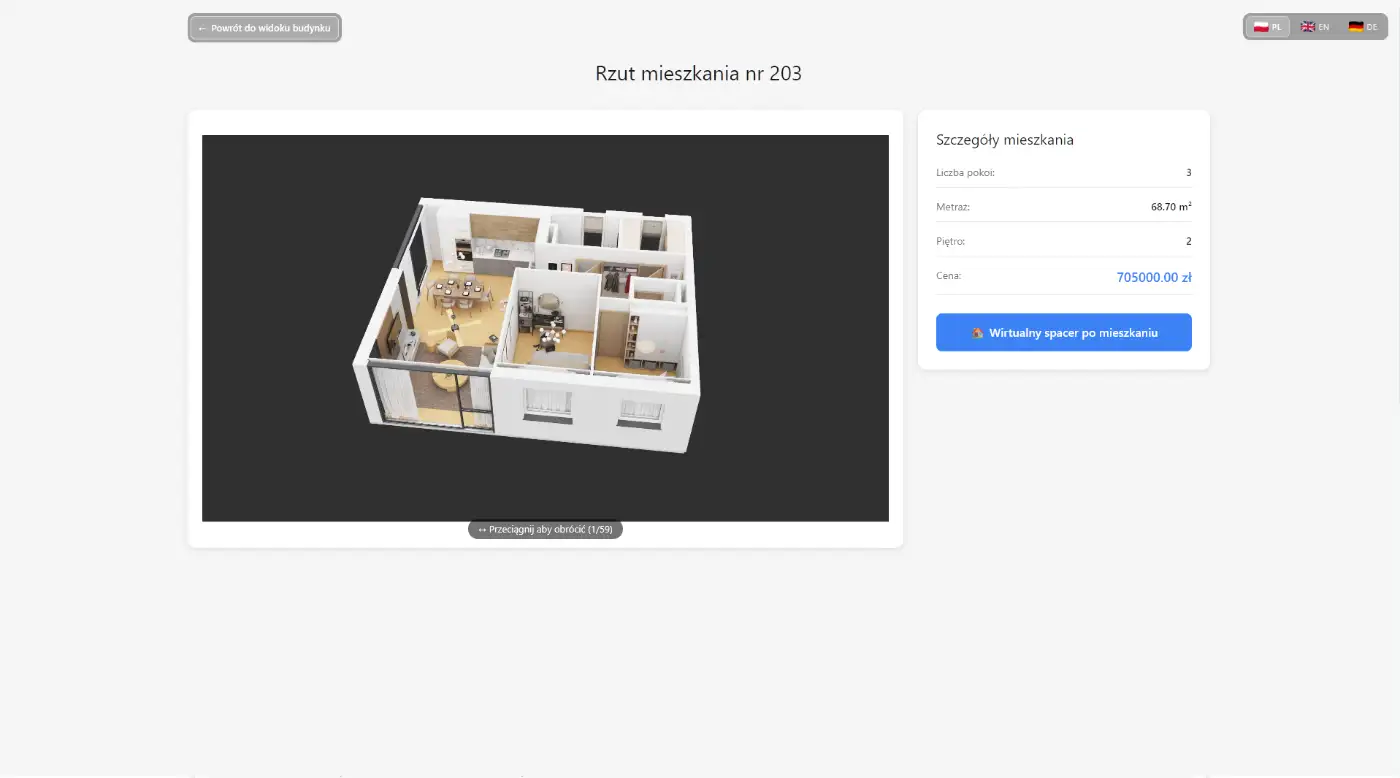Viewport: 1400px width, 778px height.
Task: Switch language to DE
Action: 1363,27
